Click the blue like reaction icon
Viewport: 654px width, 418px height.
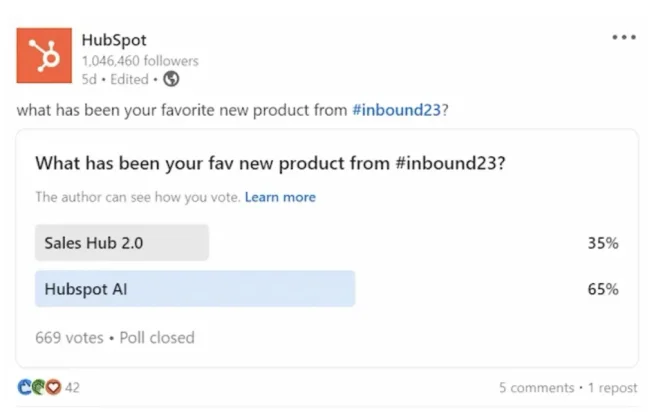click(x=25, y=387)
